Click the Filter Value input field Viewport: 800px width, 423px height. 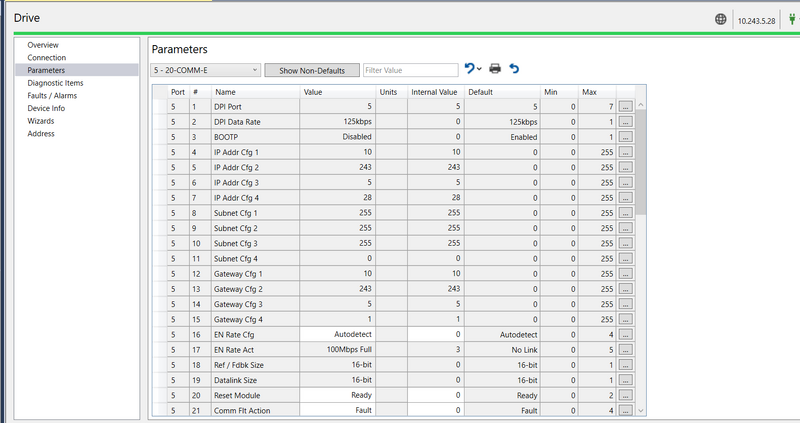(408, 70)
